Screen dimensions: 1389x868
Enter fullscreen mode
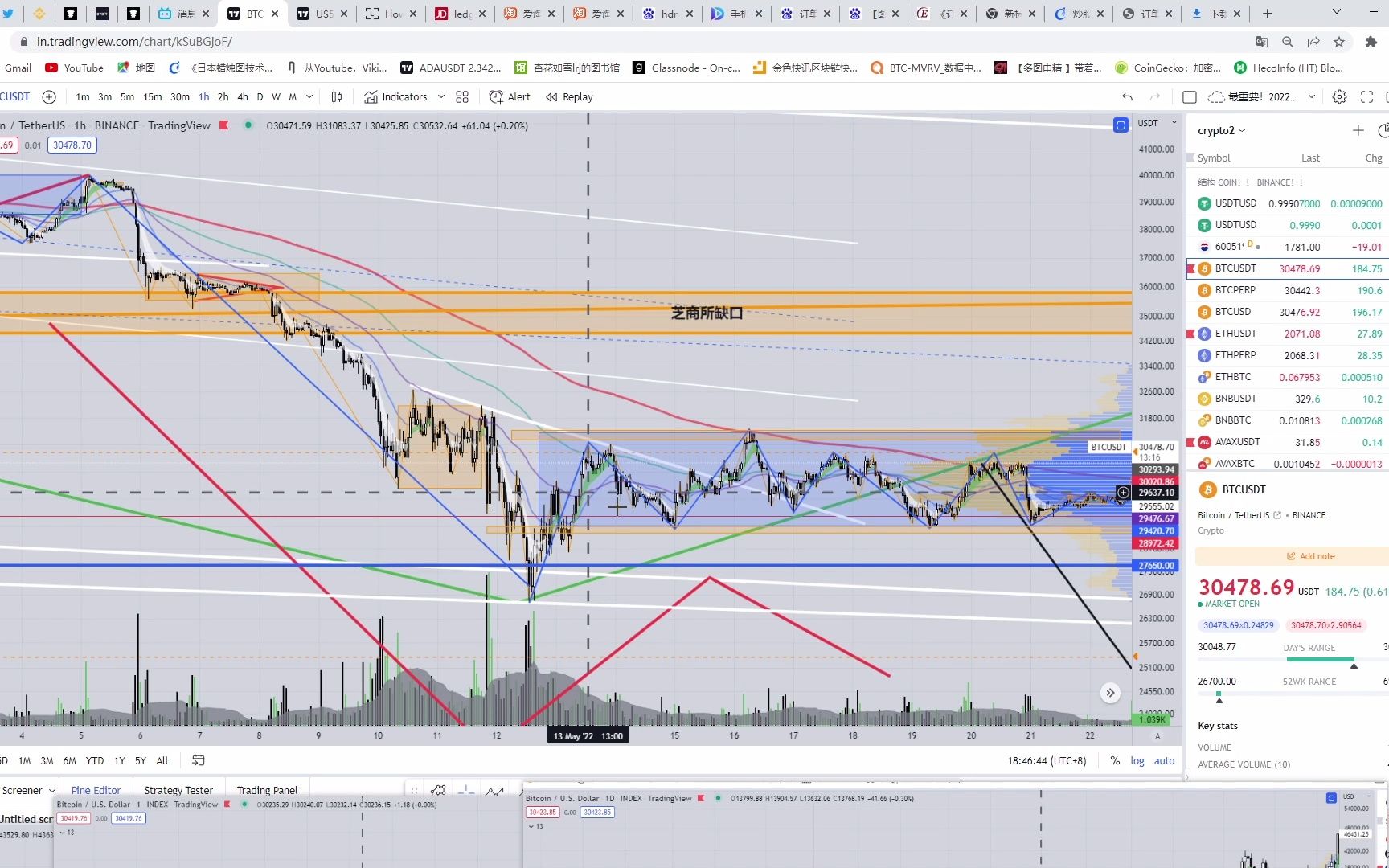pyautogui.click(x=1366, y=97)
